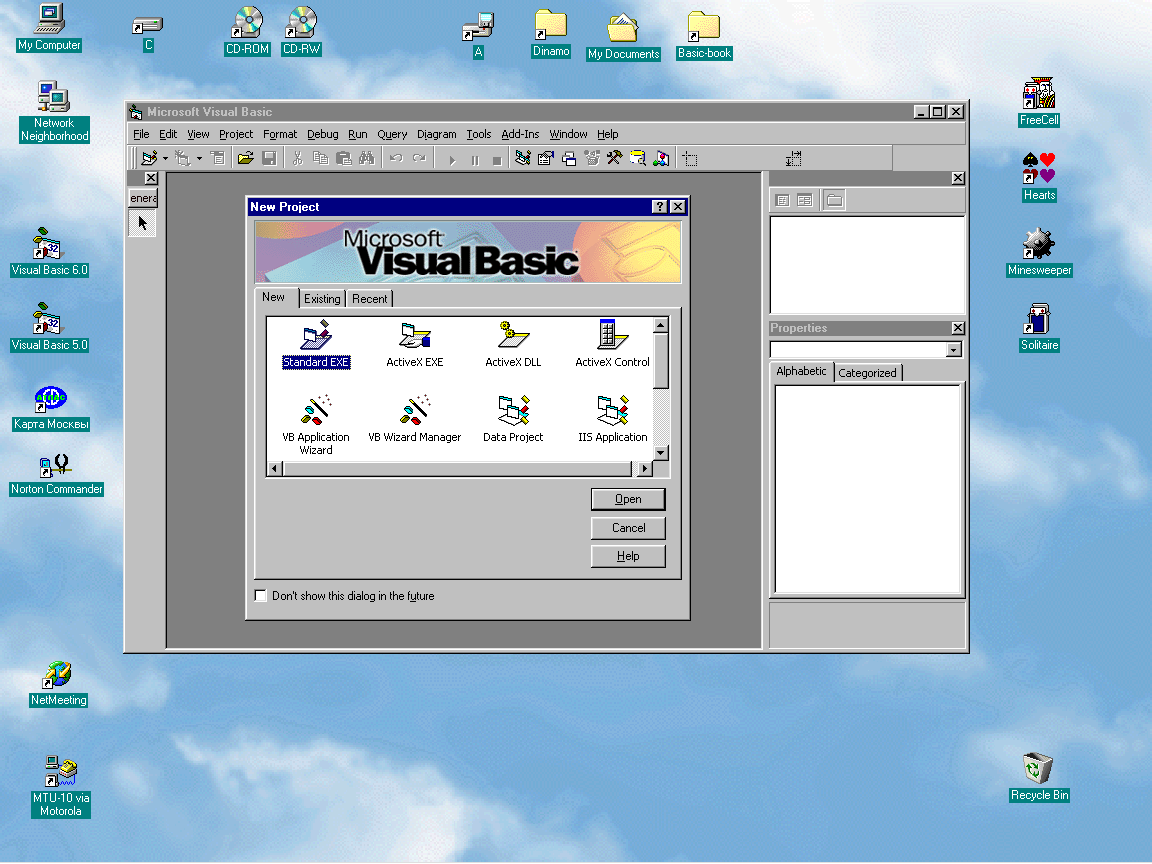The image size is (1152, 864).
Task: Select the ActiveX DLL project type
Action: (513, 344)
